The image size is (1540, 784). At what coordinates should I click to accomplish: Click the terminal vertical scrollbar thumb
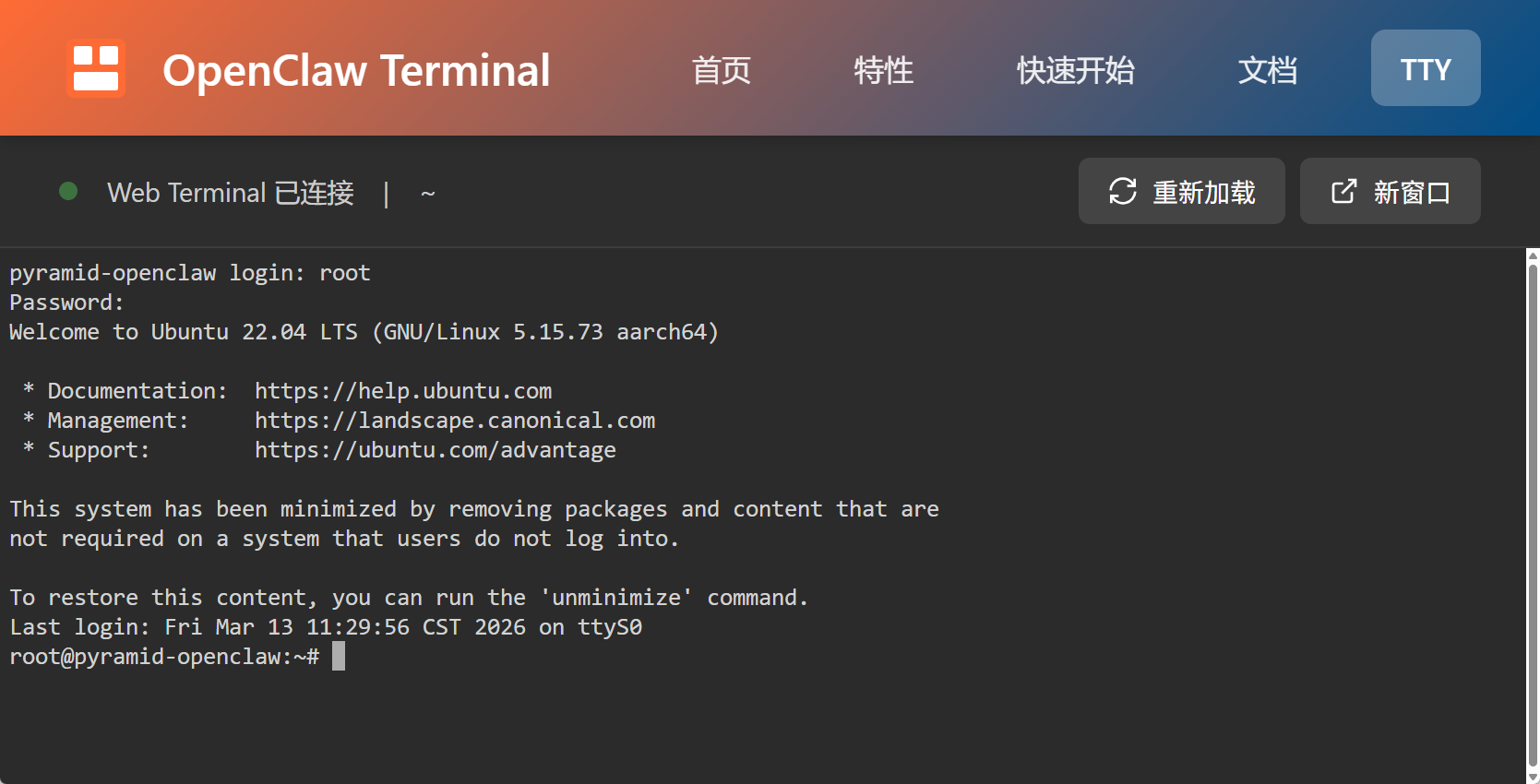[x=1533, y=507]
